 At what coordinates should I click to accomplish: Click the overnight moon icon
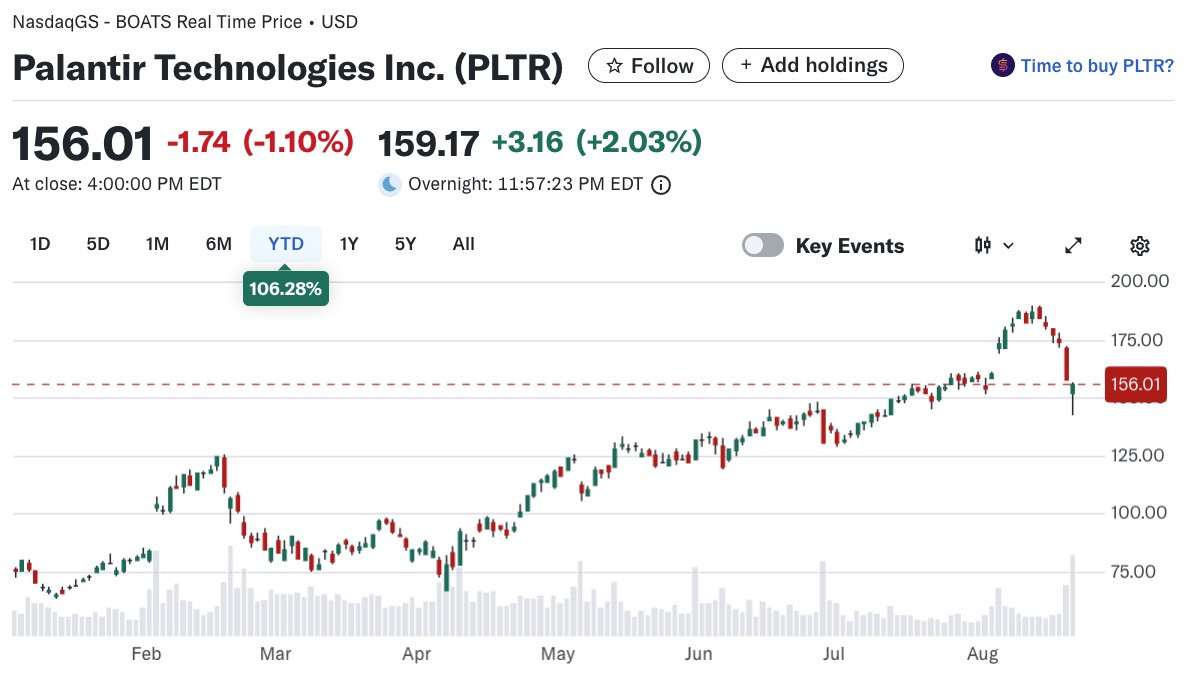coord(389,185)
